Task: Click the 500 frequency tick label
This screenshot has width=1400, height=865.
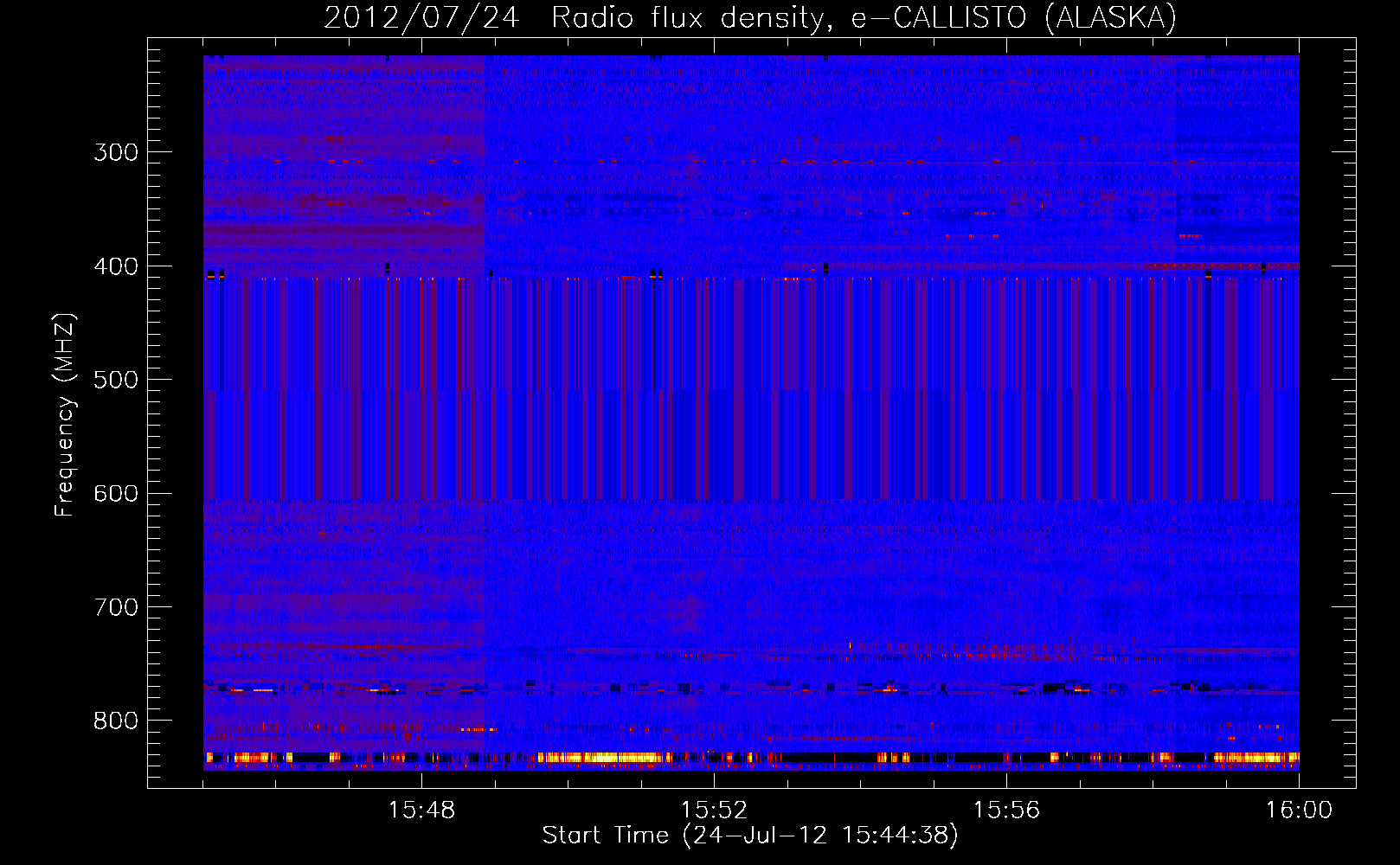Action: coord(116,380)
